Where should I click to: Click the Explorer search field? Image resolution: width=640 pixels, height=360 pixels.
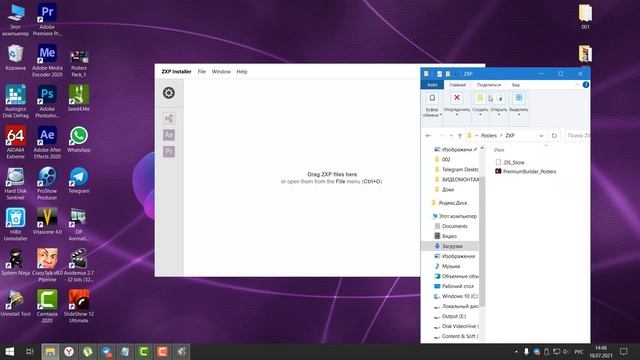coord(577,136)
